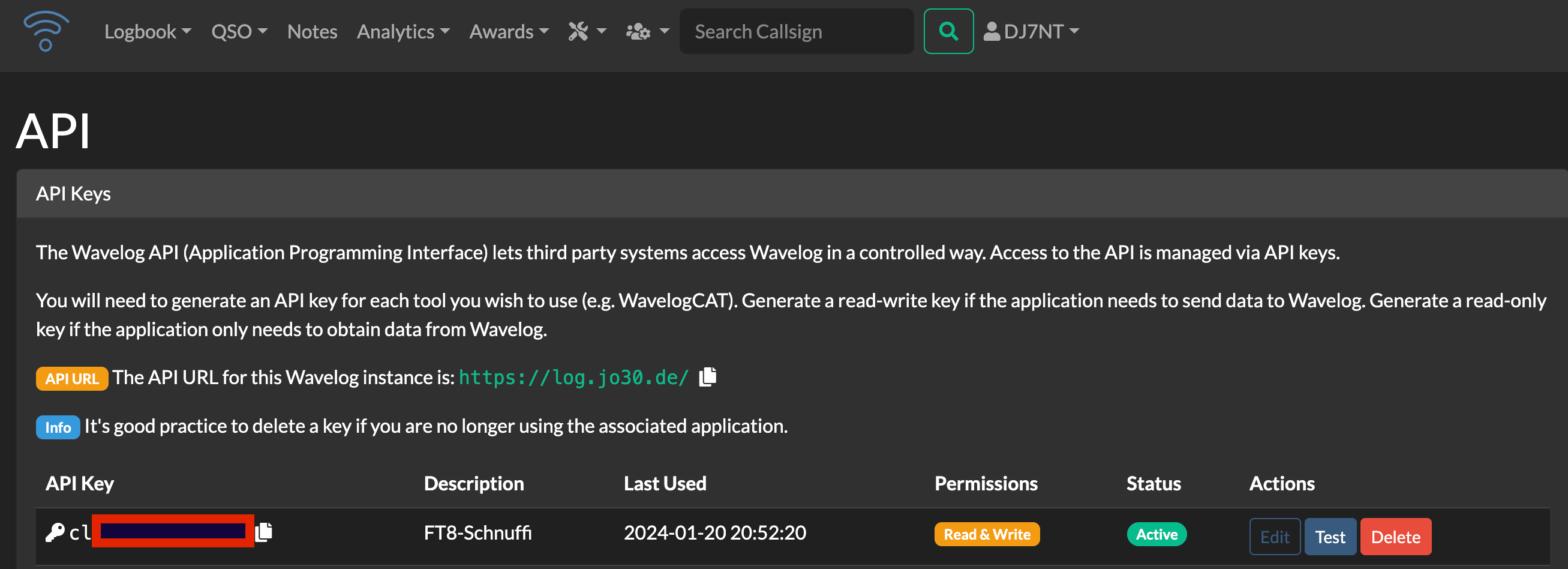Image resolution: width=1568 pixels, height=569 pixels.
Task: Expand the QSO dropdown menu
Action: [239, 31]
